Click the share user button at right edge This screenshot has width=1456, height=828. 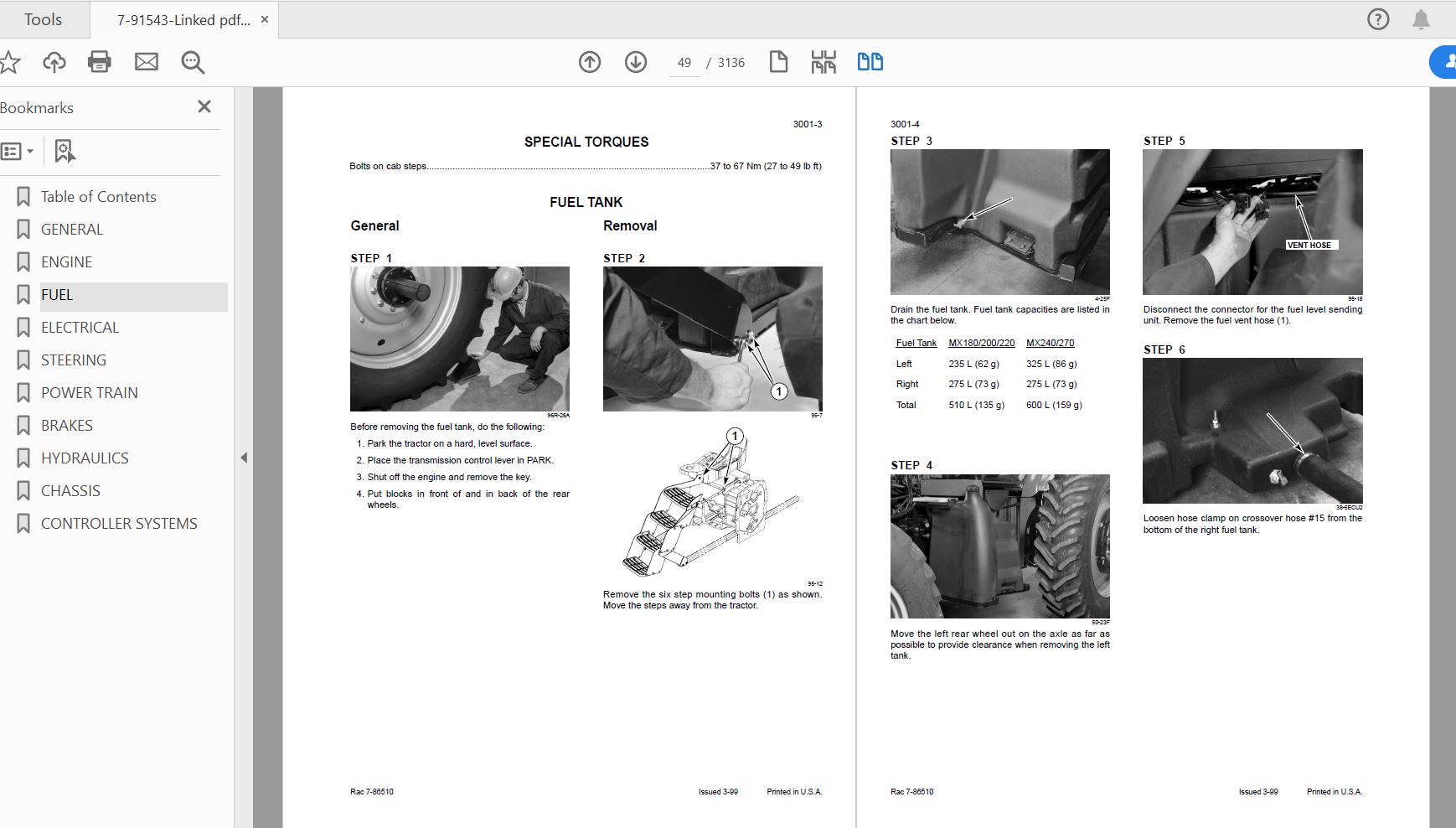click(x=1443, y=62)
